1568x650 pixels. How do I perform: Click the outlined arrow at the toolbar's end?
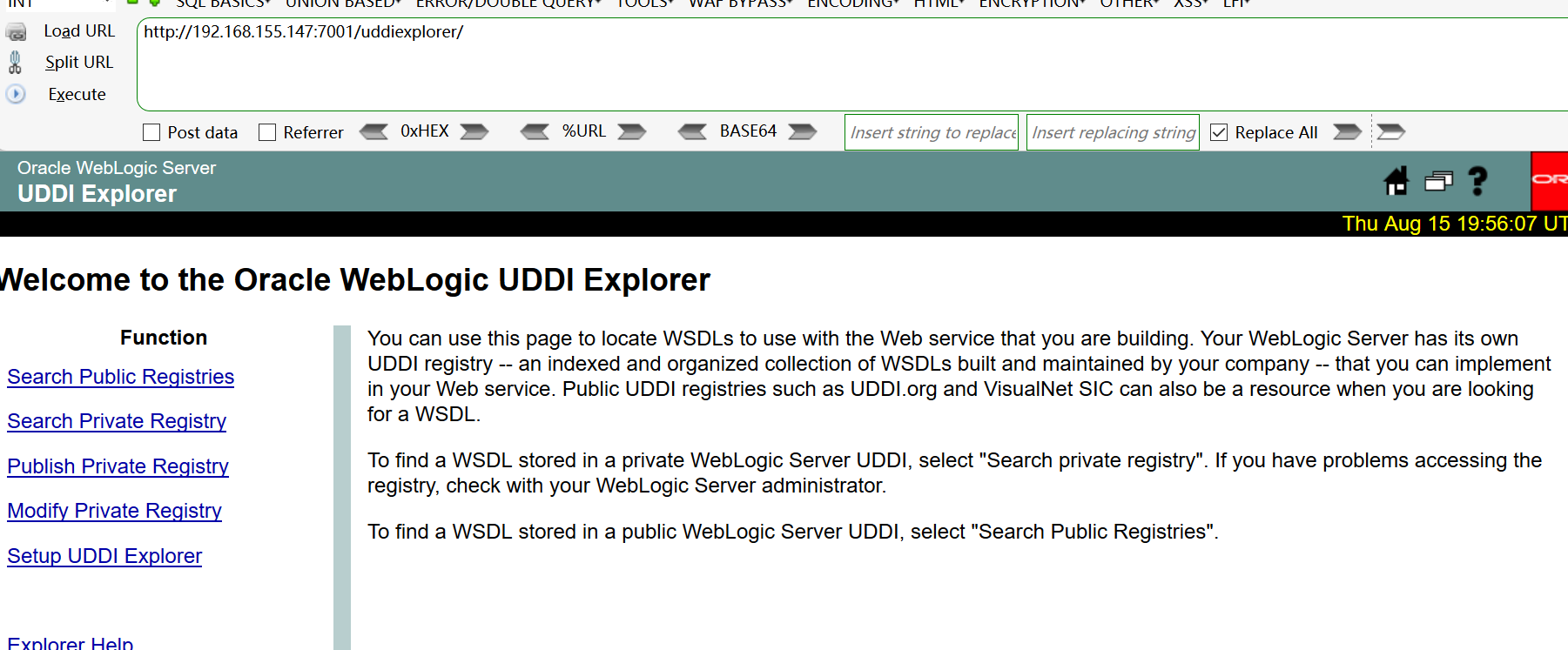pos(1390,131)
